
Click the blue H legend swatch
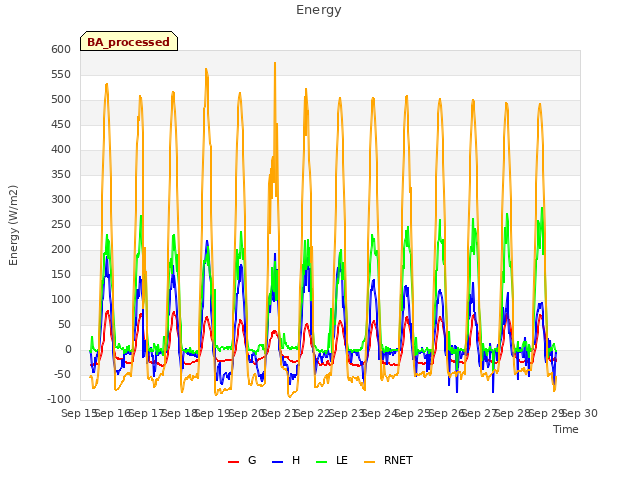(x=278, y=462)
